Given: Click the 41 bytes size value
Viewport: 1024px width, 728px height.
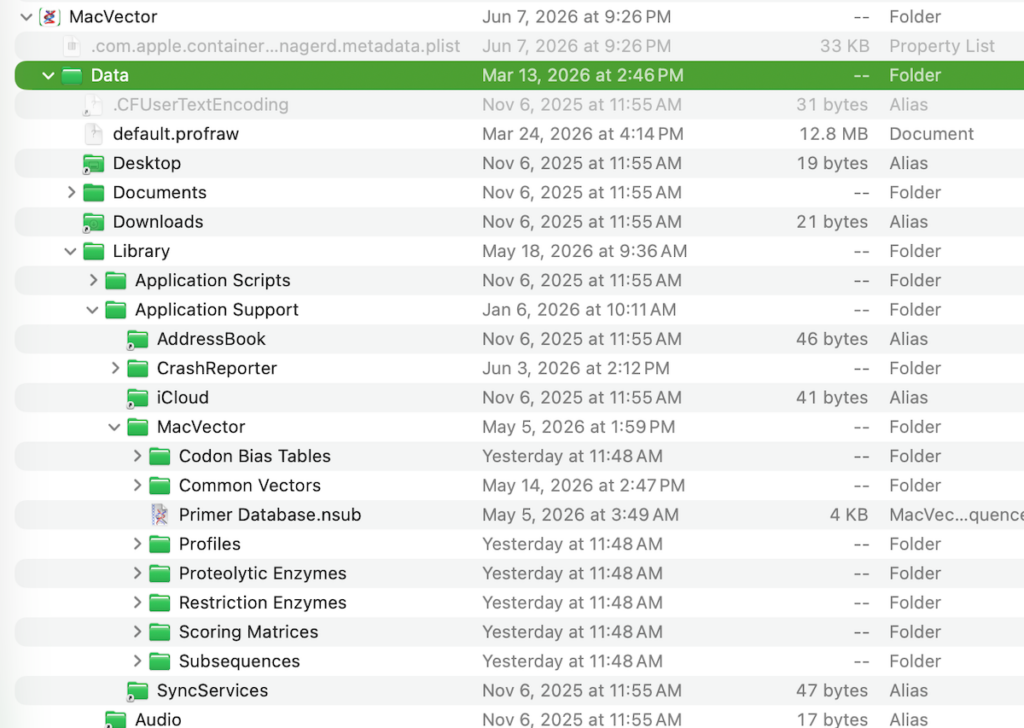Looking at the screenshot, I should 832,398.
